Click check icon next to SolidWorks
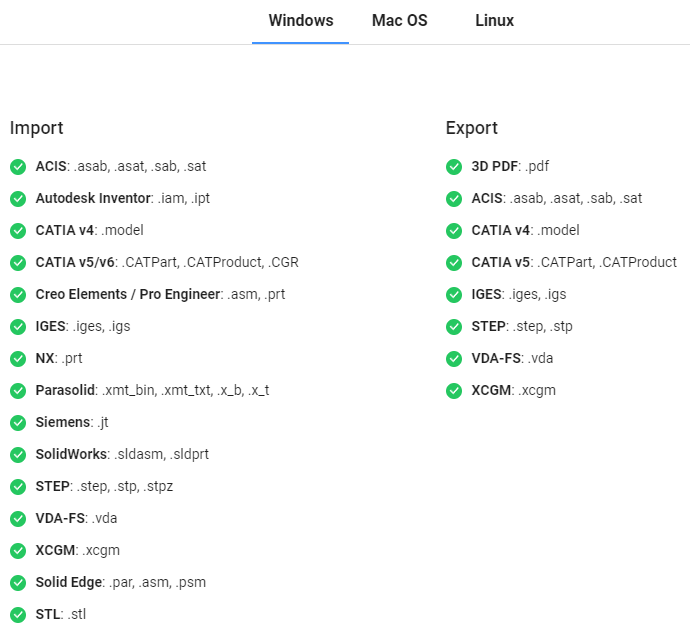Image resolution: width=690 pixels, height=632 pixels. pyautogui.click(x=18, y=455)
